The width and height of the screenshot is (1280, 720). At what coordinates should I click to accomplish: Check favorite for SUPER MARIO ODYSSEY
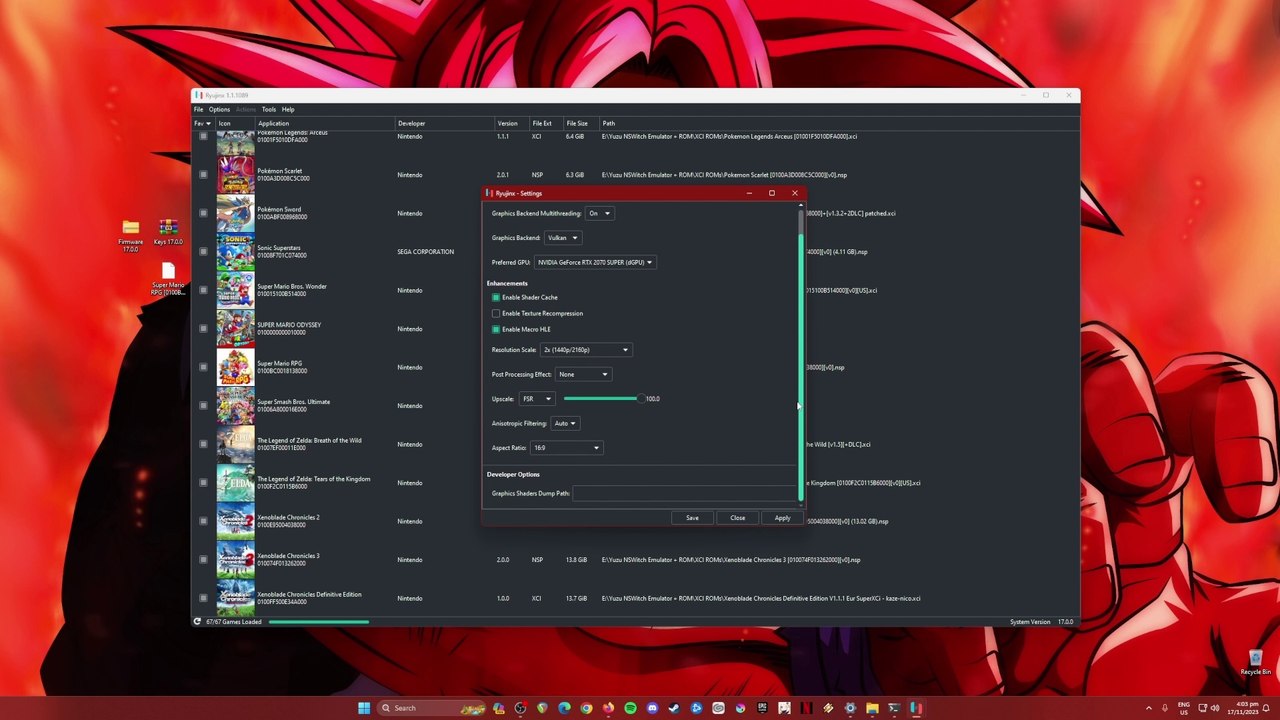click(x=203, y=329)
